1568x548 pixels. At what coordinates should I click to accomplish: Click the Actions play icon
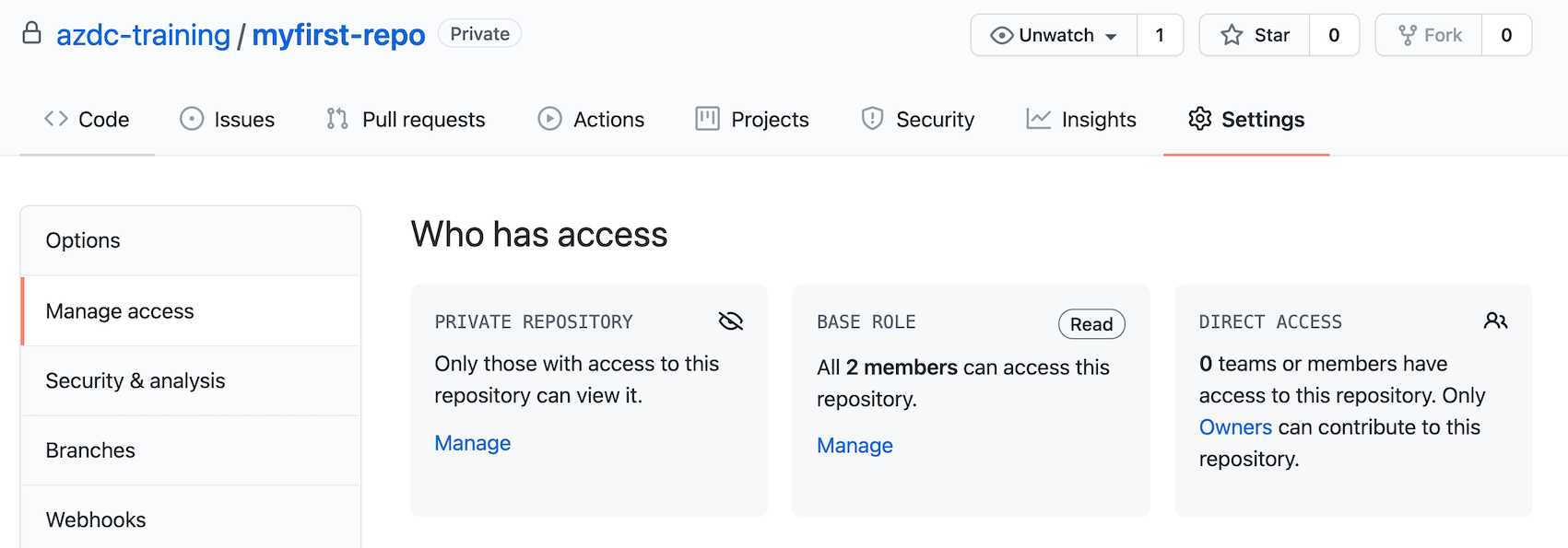(550, 119)
